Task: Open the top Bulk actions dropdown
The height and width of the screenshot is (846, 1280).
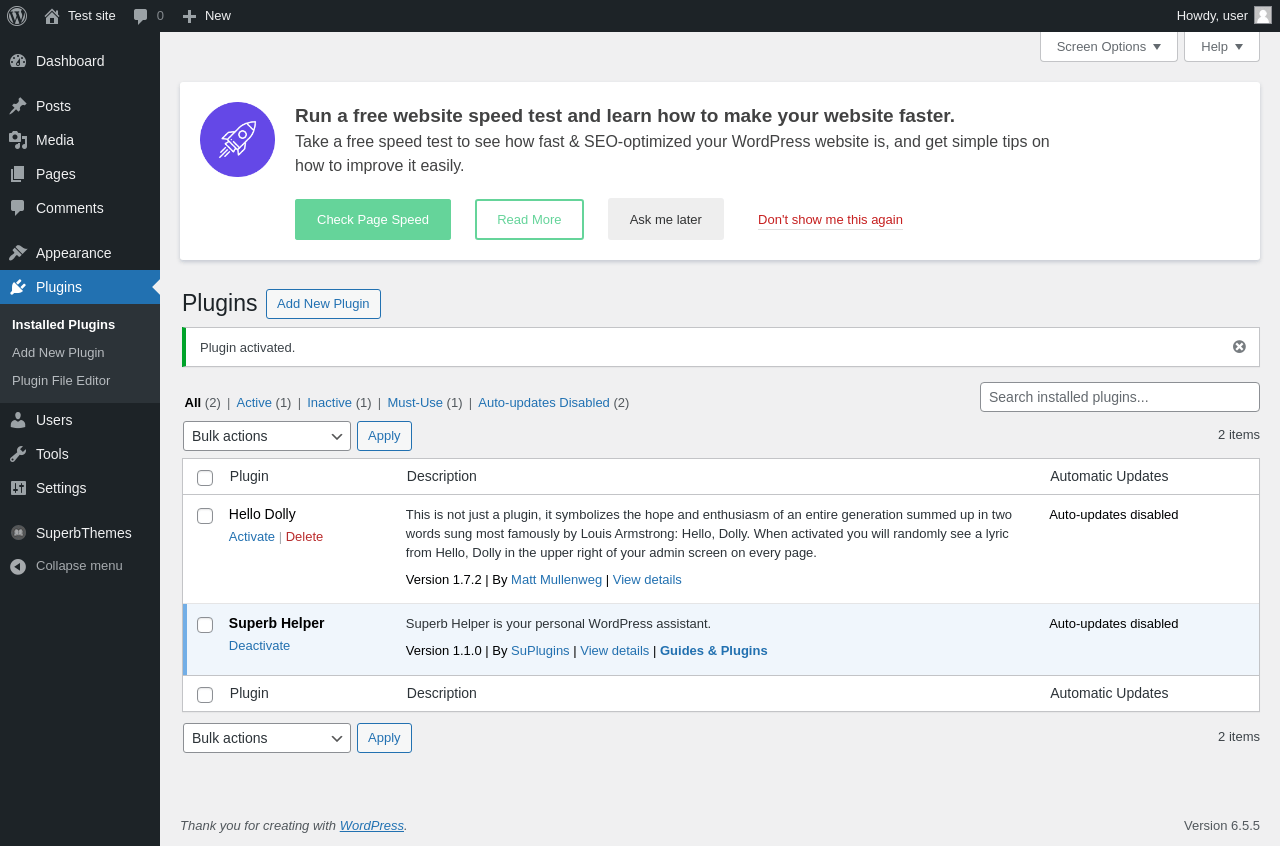Action: click(x=267, y=436)
